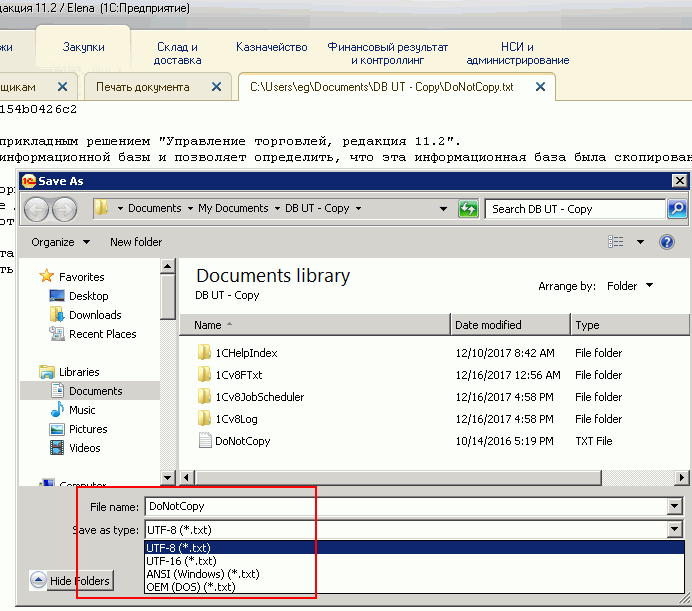Choose ANSI (Windows) (*.txt) option

pyautogui.click(x=414, y=573)
